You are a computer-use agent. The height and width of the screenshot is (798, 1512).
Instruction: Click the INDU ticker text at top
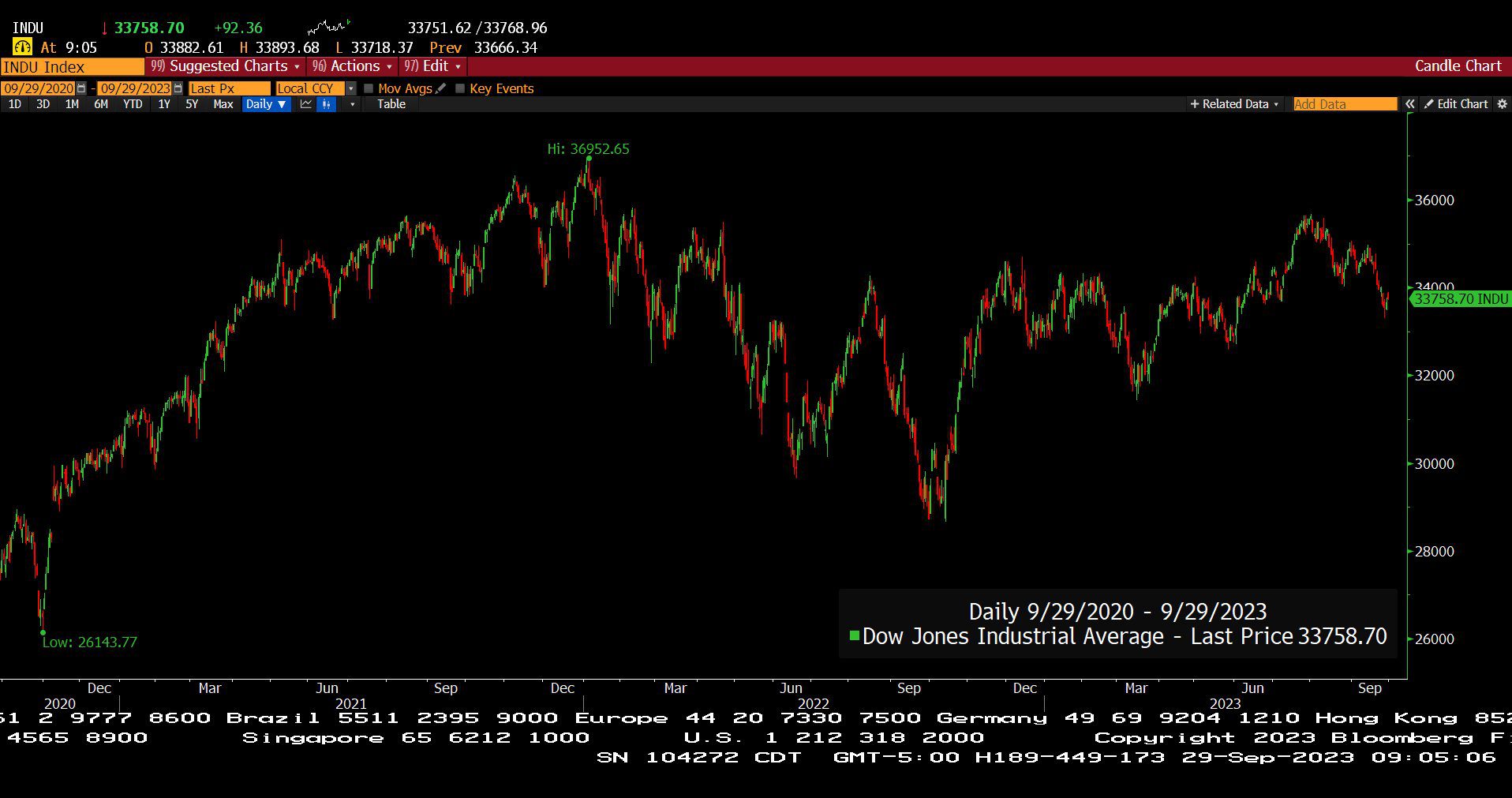[x=28, y=28]
